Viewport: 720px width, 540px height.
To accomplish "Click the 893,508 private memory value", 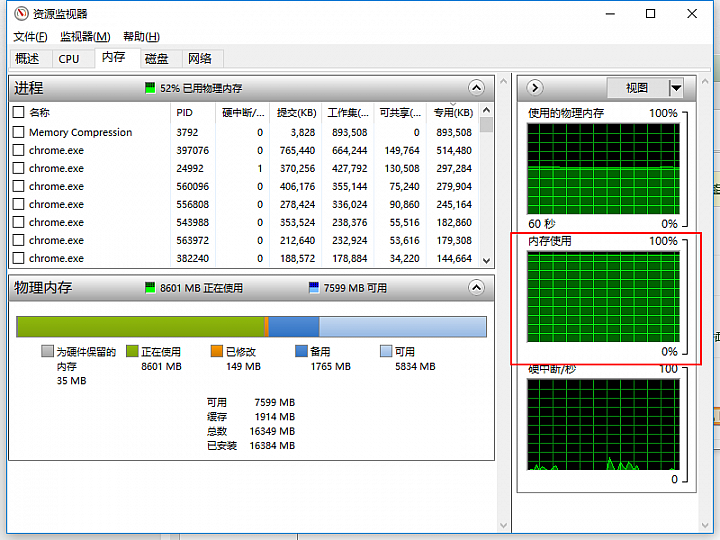I will click(x=454, y=132).
